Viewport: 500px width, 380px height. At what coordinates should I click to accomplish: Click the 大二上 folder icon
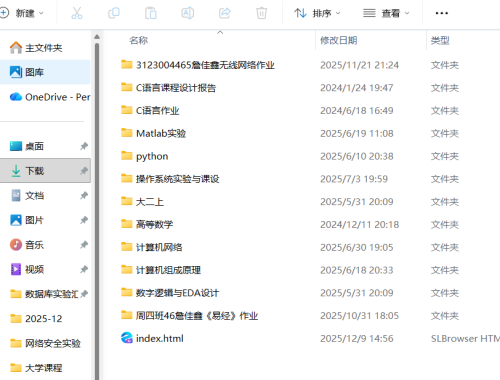pyautogui.click(x=127, y=201)
